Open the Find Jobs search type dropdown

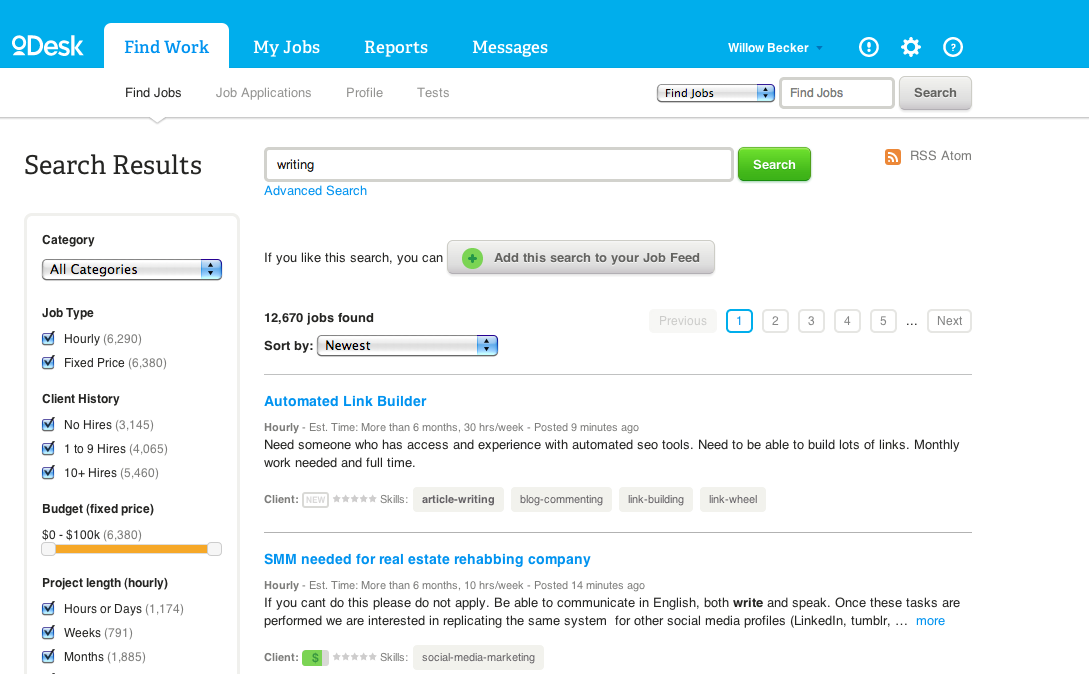click(x=716, y=93)
